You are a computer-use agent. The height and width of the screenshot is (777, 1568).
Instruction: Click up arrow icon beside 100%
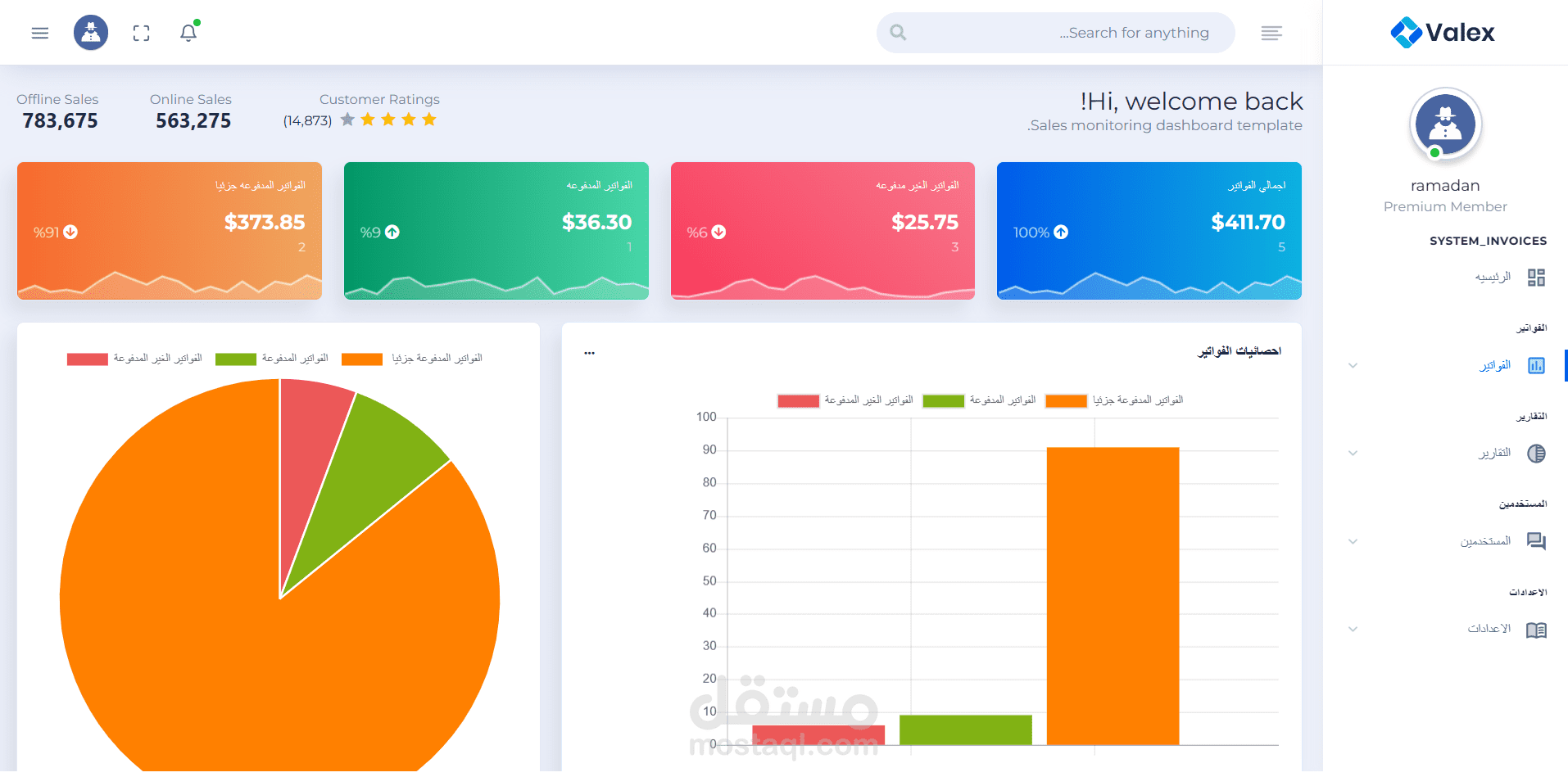(1061, 232)
